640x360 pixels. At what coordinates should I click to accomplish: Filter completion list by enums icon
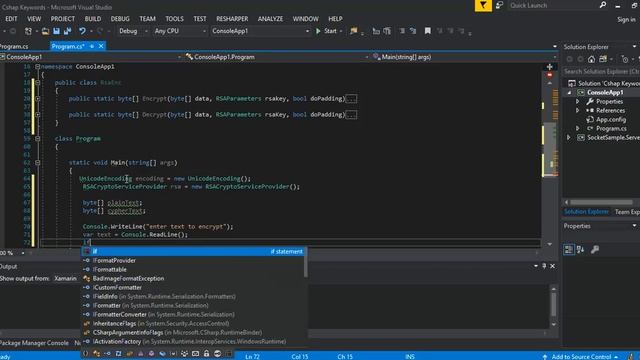(129, 353)
